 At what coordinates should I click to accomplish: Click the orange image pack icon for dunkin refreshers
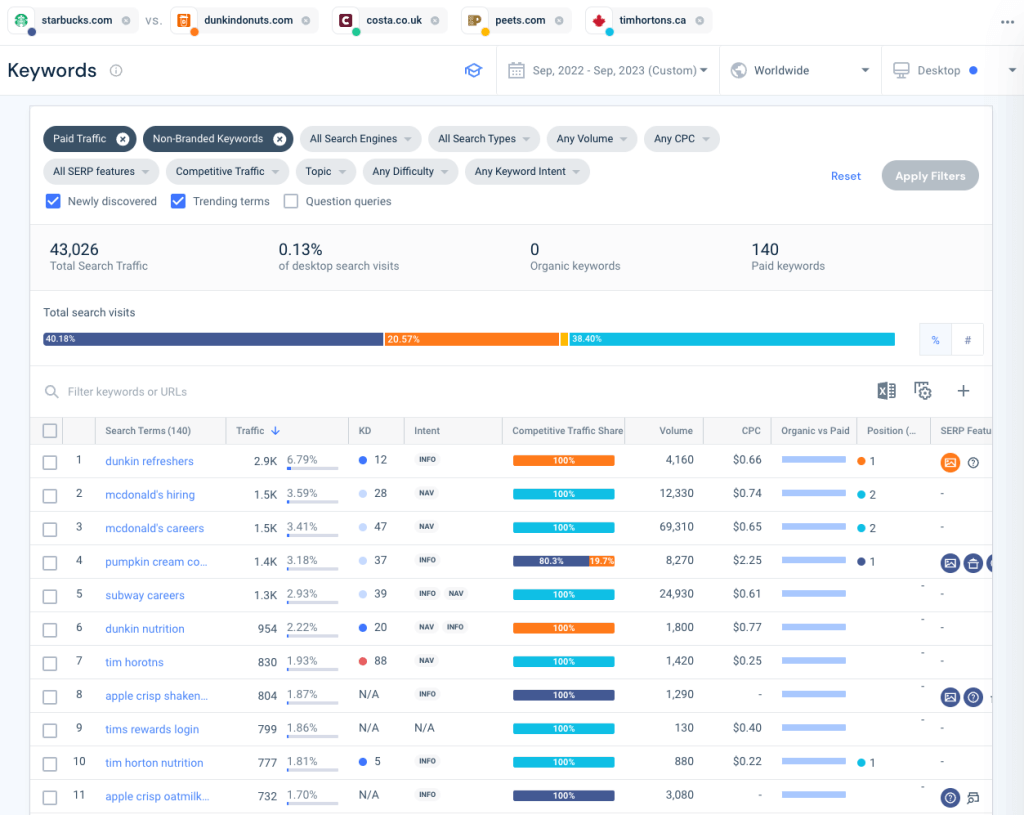[x=949, y=462]
